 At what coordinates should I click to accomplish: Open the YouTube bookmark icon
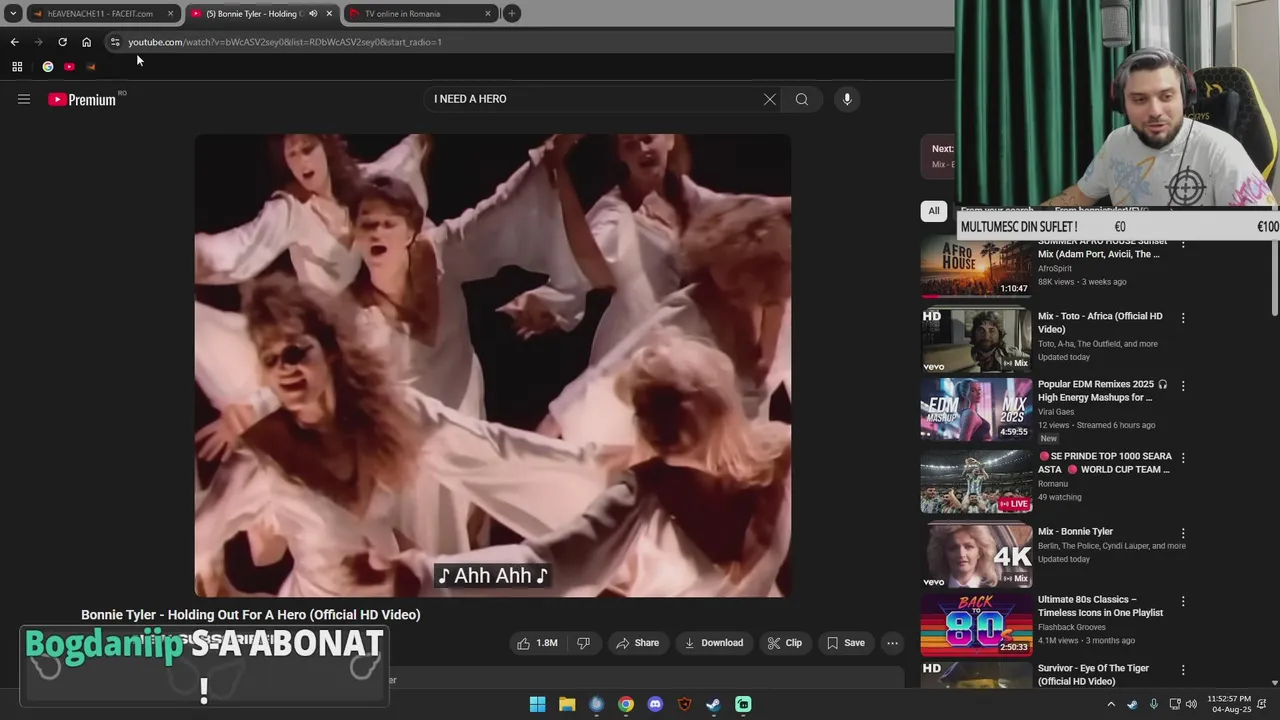69,67
